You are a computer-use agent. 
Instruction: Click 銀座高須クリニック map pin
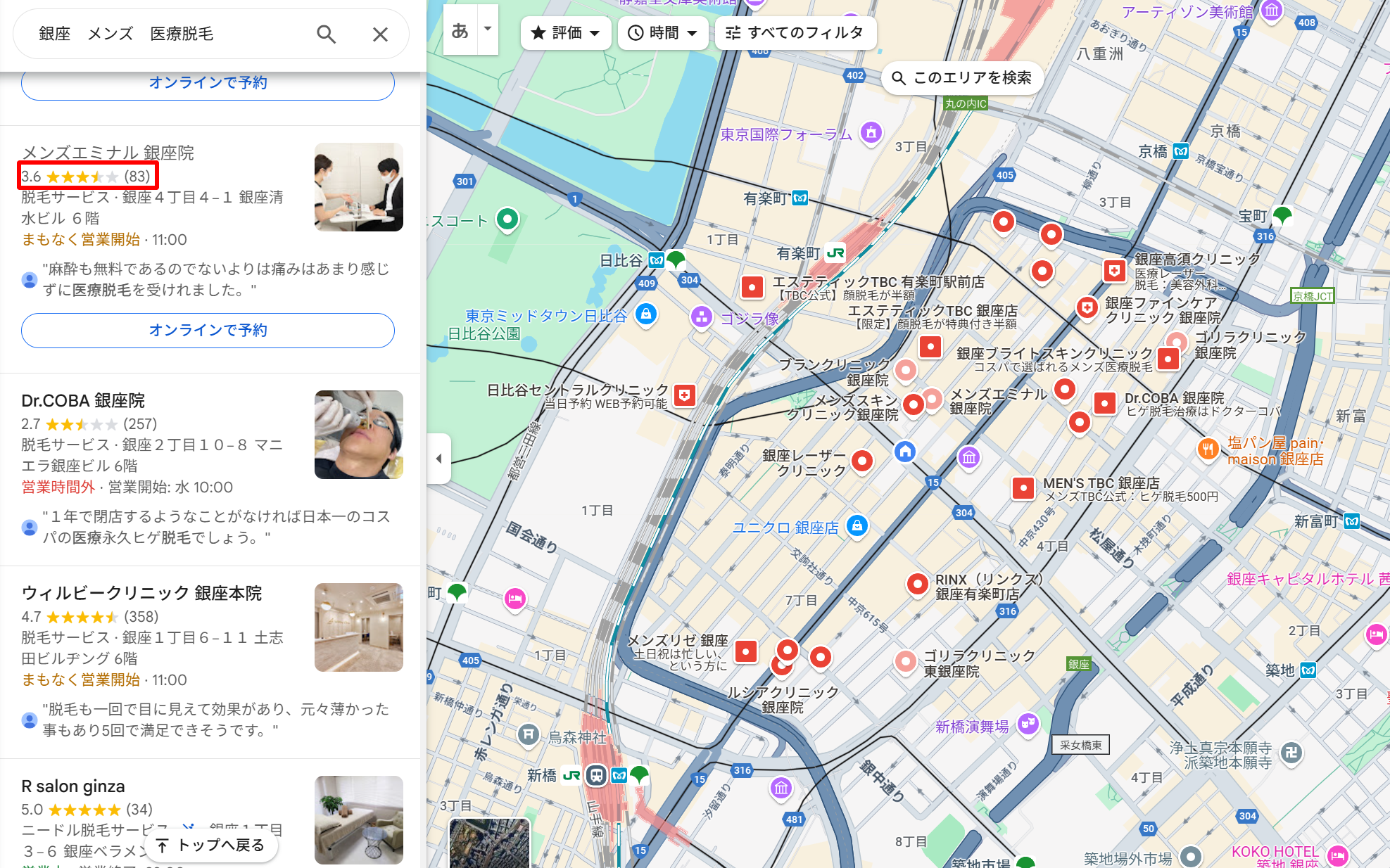point(1114,271)
